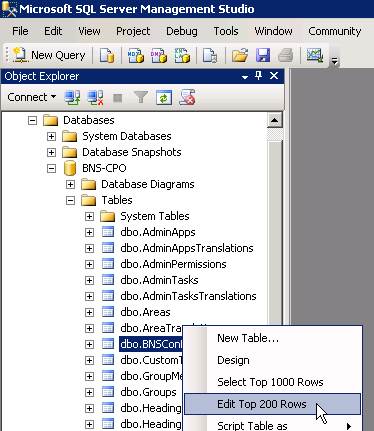Select the dbo.AdminTasksTranslations table
This screenshot has height=431, width=374.
188,296
